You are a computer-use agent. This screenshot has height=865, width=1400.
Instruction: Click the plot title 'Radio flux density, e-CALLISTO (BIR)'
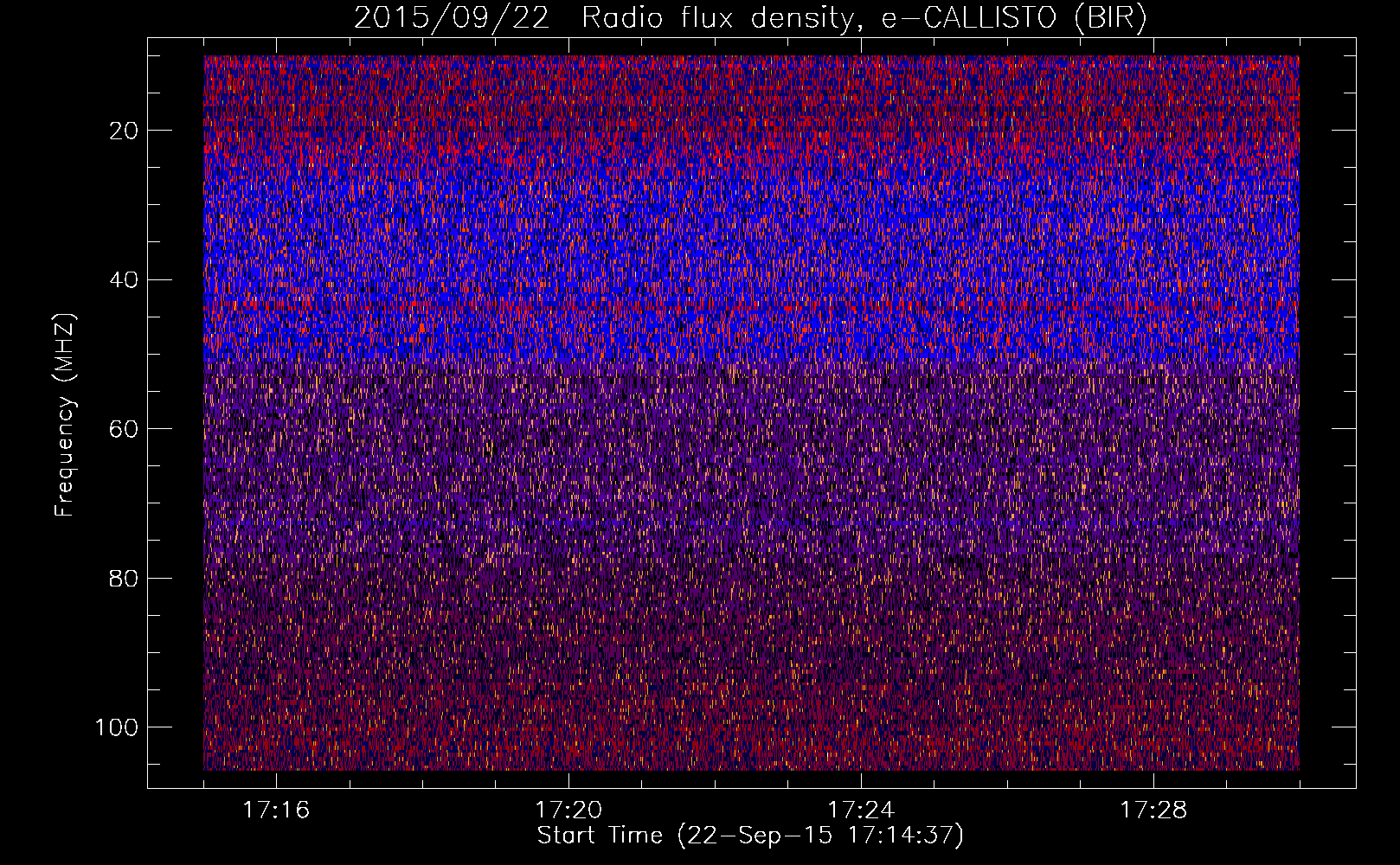point(864,18)
